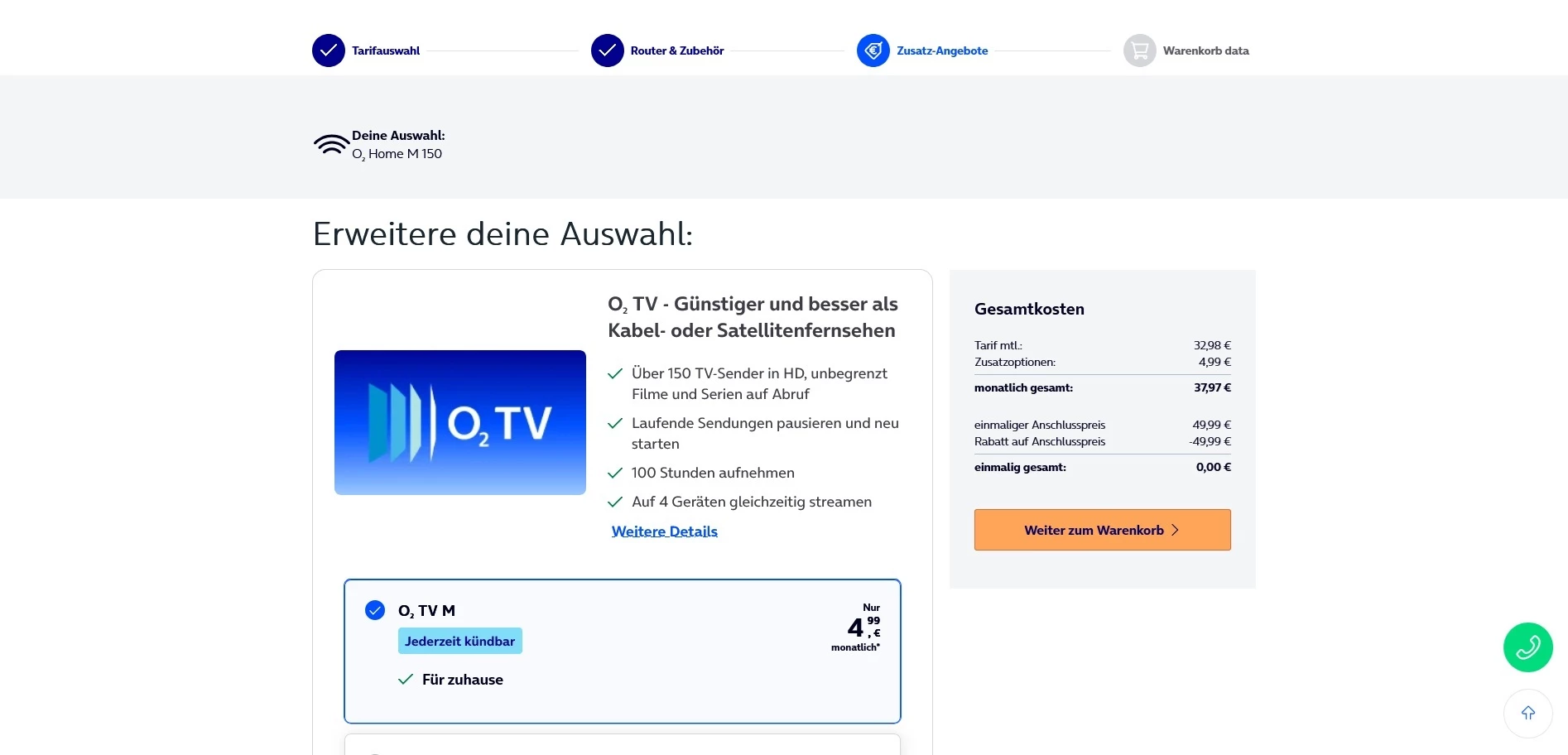
Task: Click the scroll-to-top arrow icon
Action: click(1528, 713)
